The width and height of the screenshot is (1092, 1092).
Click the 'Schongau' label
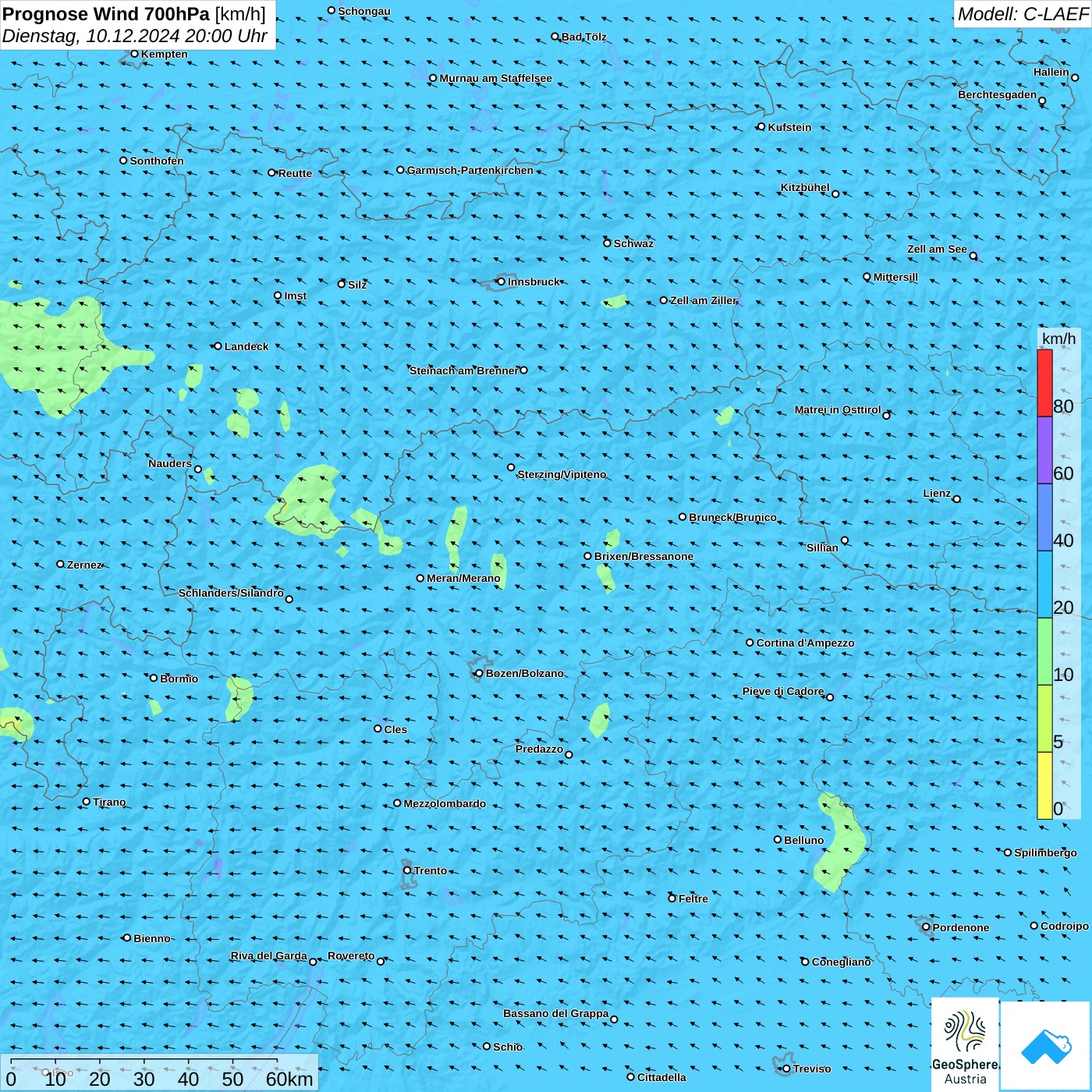pyautogui.click(x=364, y=11)
